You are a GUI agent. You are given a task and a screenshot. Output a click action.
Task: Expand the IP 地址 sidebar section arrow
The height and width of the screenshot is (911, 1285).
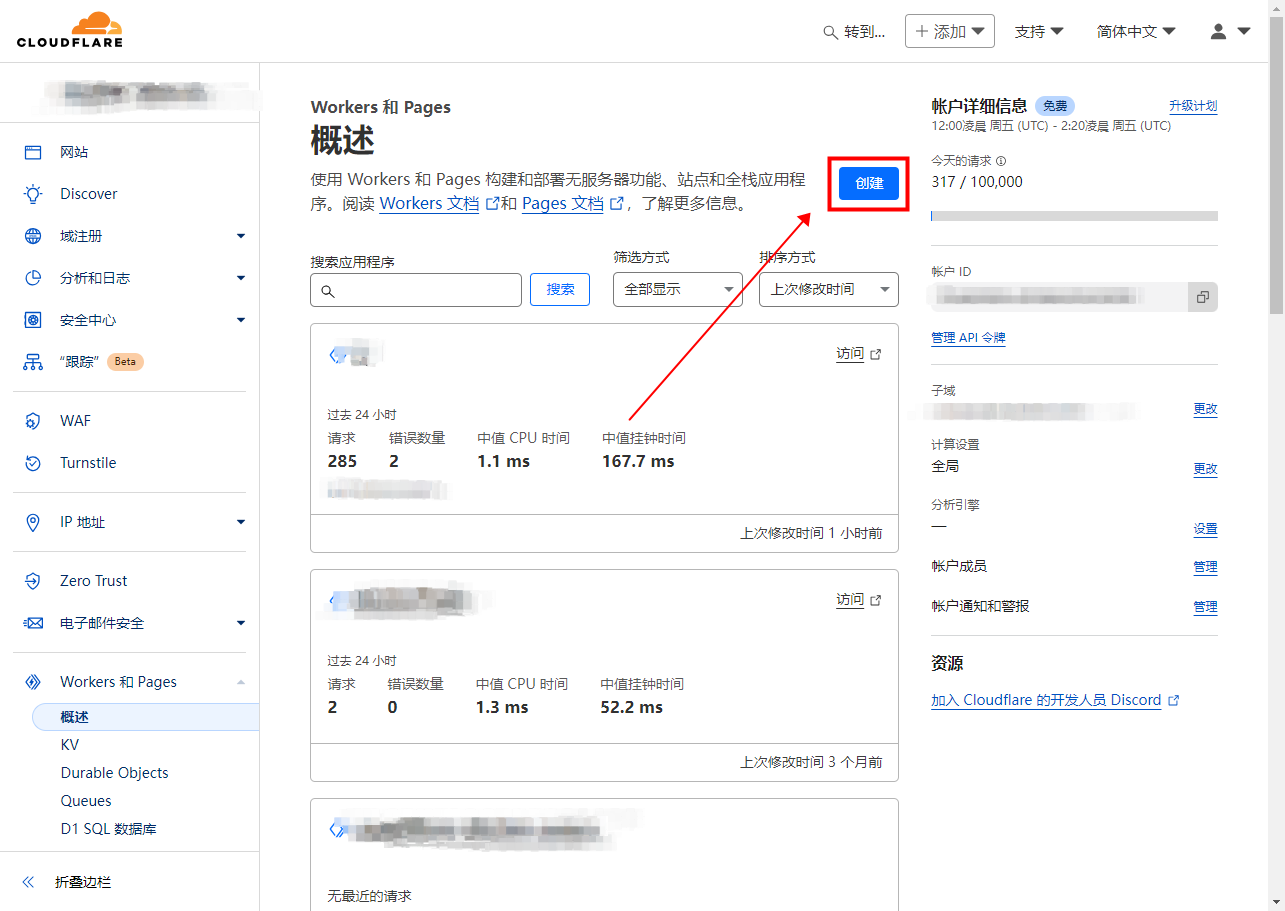point(241,522)
